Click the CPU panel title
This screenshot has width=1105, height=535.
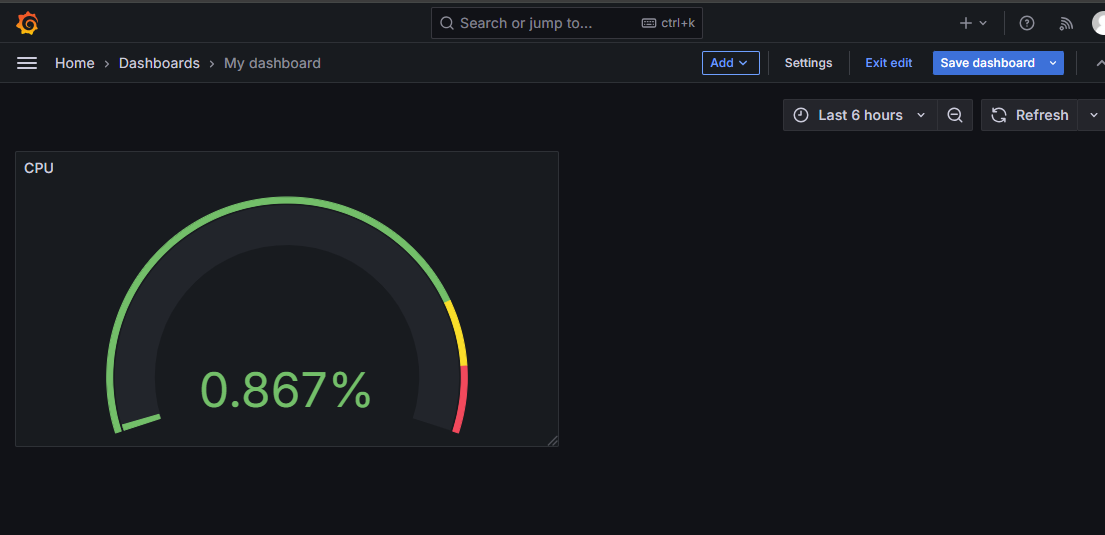pyautogui.click(x=39, y=168)
